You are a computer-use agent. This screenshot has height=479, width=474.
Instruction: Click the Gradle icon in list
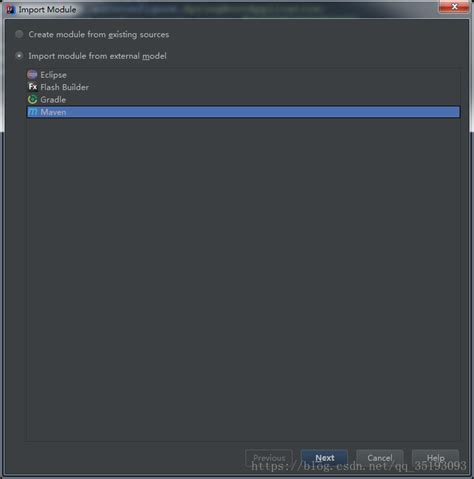click(x=32, y=99)
